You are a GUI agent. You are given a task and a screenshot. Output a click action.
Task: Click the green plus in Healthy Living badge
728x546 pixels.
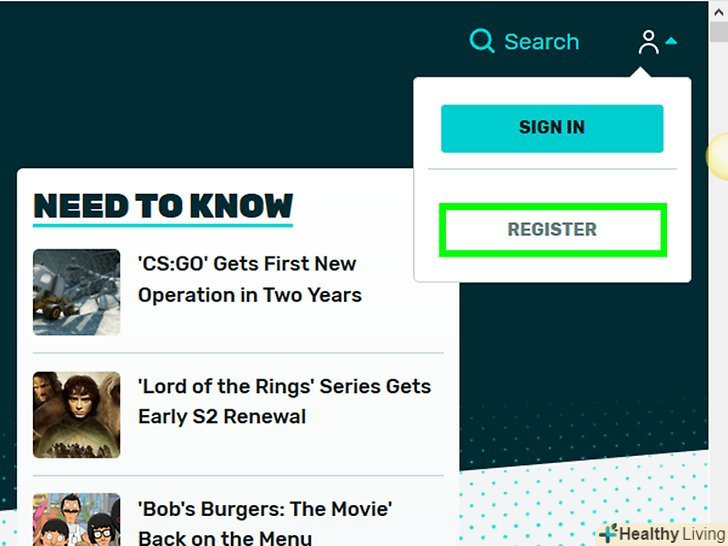[608, 533]
